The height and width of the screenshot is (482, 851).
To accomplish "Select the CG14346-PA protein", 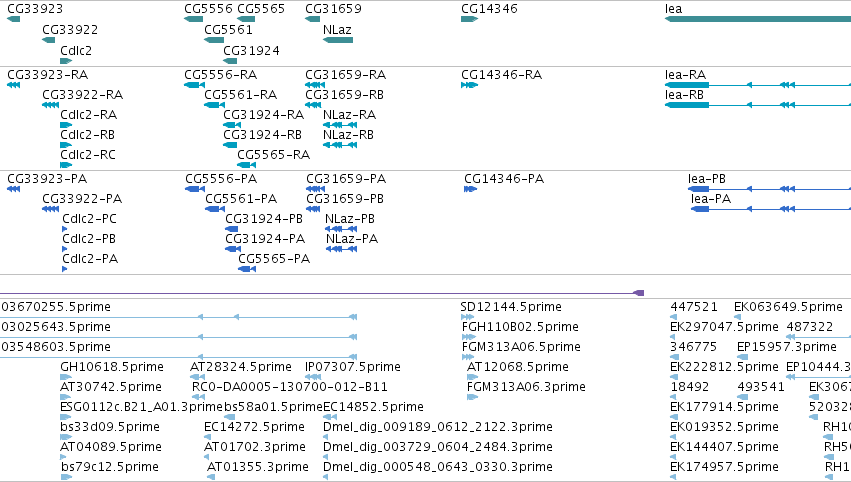I will click(x=504, y=179).
